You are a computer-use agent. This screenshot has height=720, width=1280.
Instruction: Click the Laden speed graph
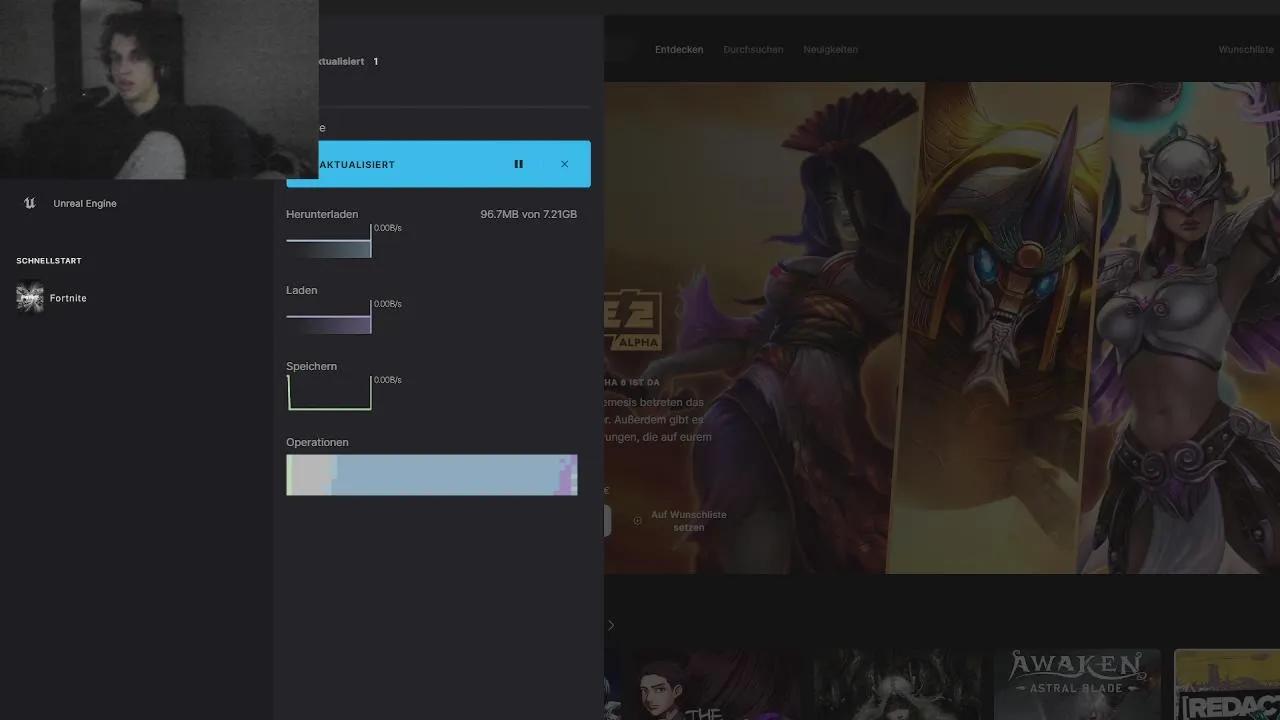point(329,317)
